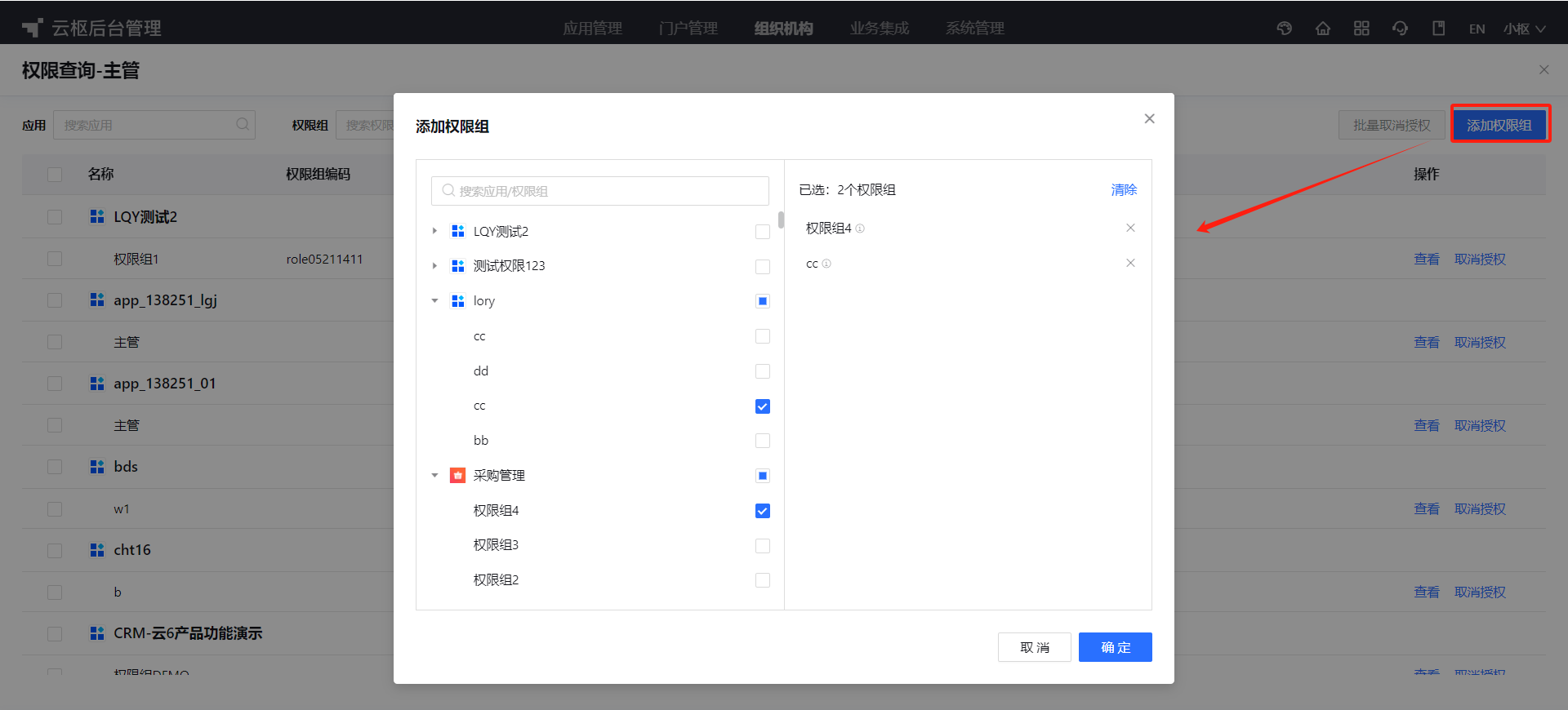Expand the 测试权限123 tree node

(x=434, y=266)
